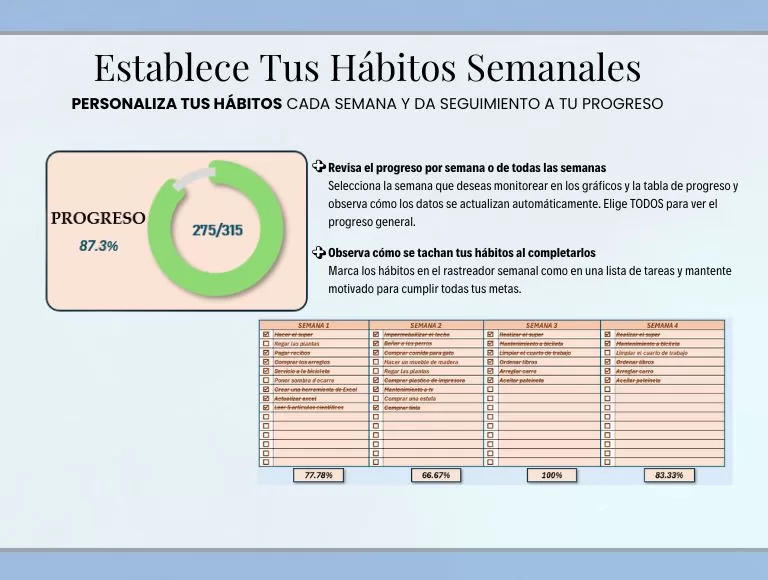Check the "Comprar una estufa" habit box

pos(376,398)
